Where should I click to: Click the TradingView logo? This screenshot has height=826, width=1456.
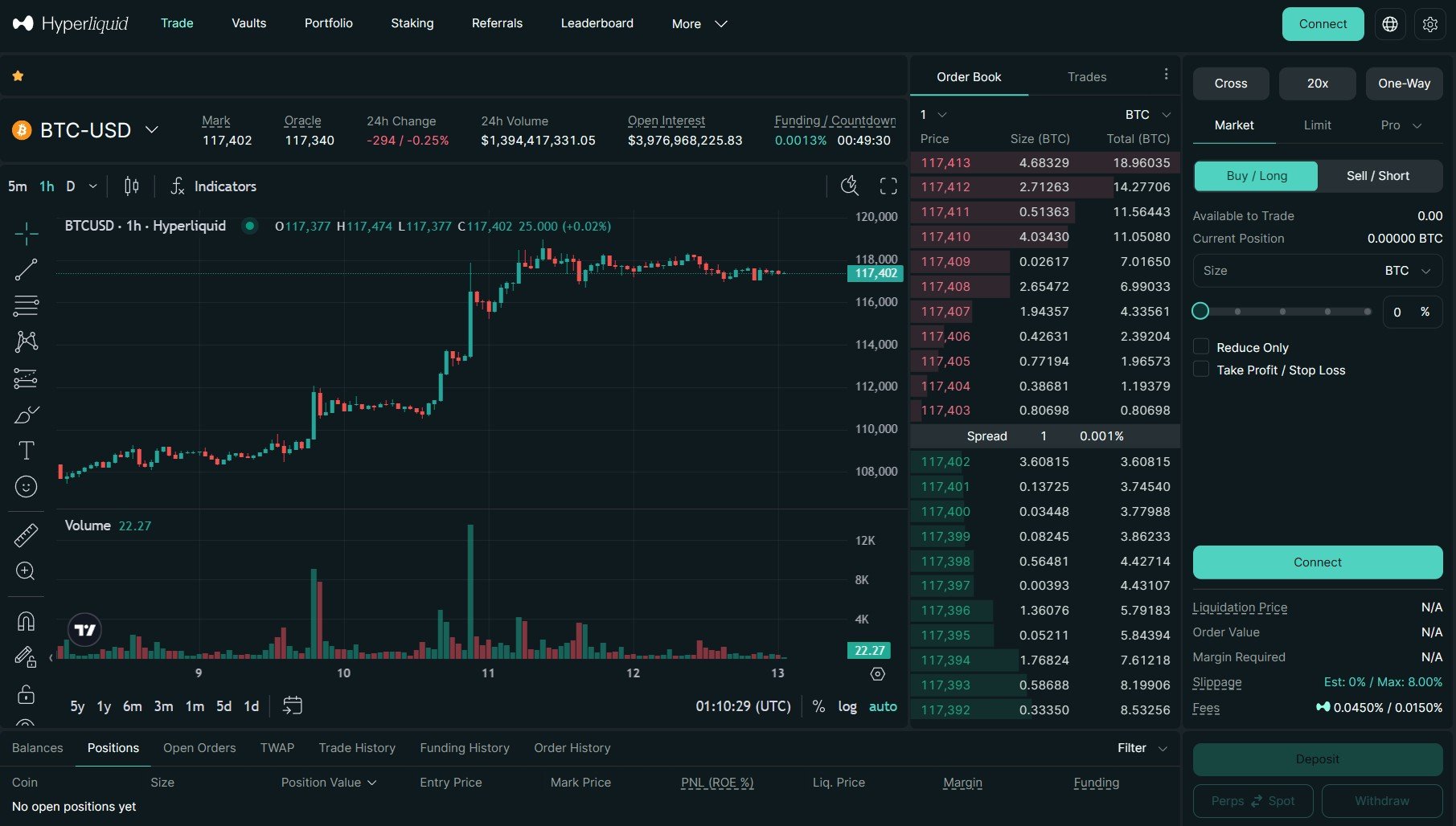(x=85, y=630)
